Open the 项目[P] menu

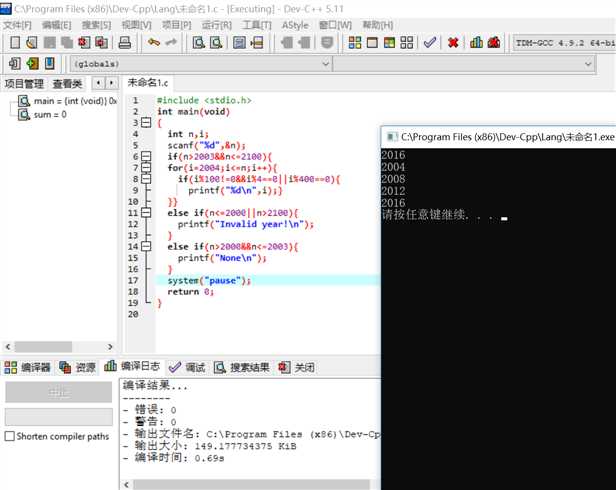tap(176, 25)
